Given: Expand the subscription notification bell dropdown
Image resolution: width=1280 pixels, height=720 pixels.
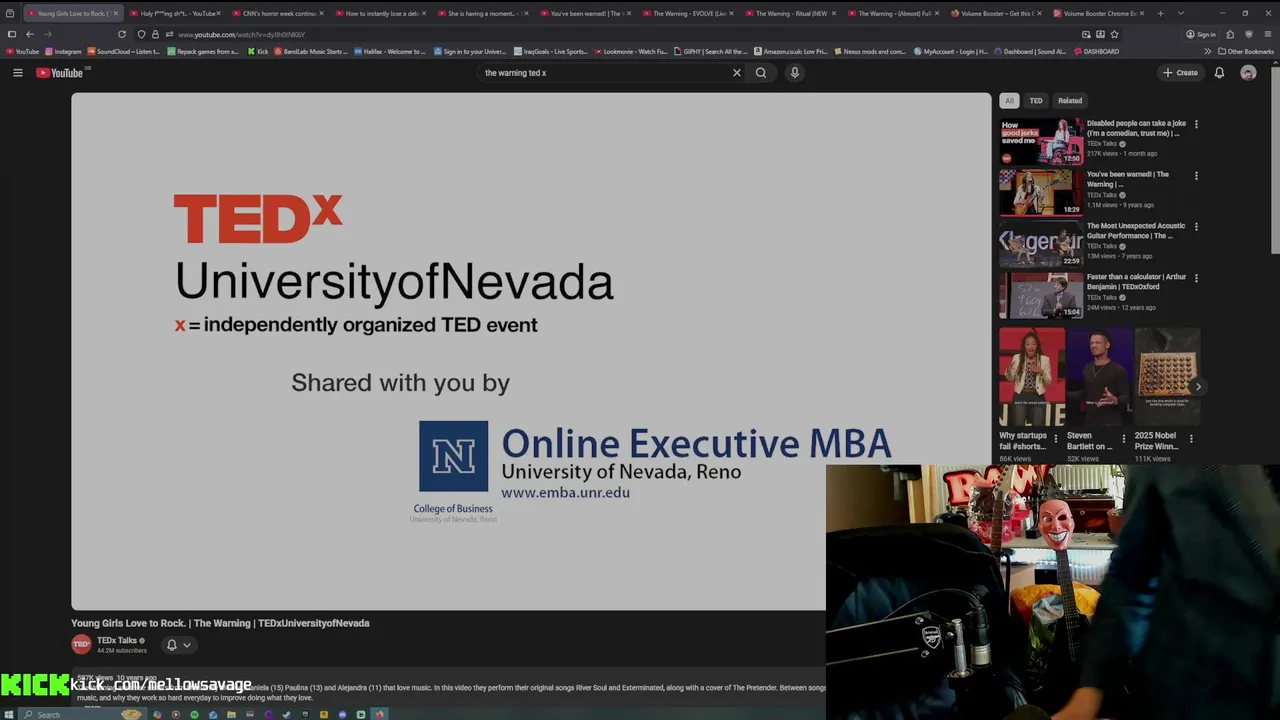Looking at the screenshot, I should [x=178, y=645].
